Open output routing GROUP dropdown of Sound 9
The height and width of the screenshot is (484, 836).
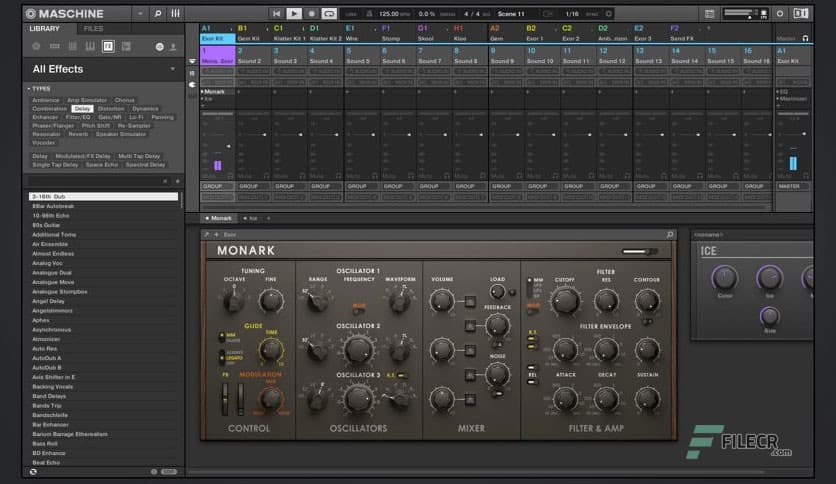click(507, 187)
